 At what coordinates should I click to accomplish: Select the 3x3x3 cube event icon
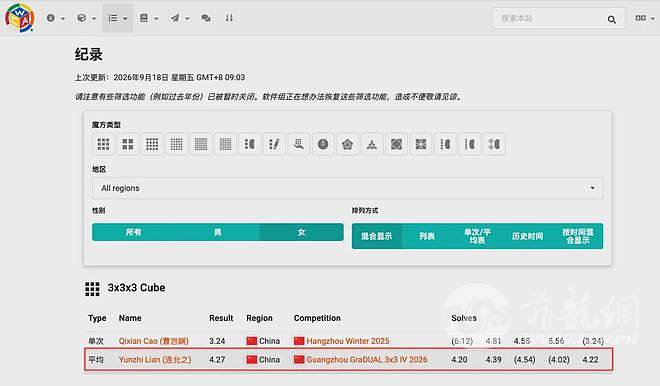(x=103, y=144)
